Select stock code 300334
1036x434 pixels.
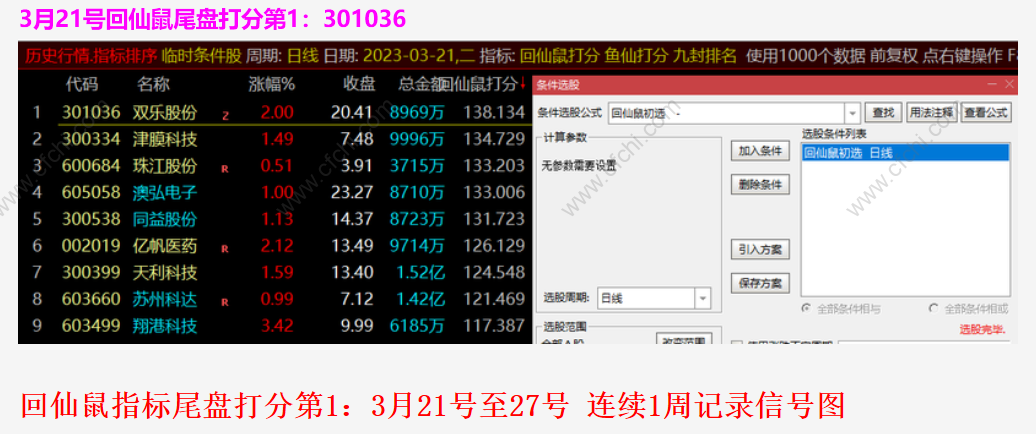91,139
